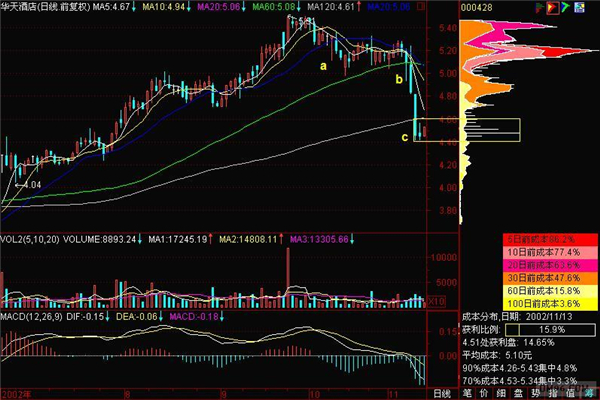This screenshot has width=600, height=400.
Task: Switch to the 日线 period tab
Action: pyautogui.click(x=442, y=393)
